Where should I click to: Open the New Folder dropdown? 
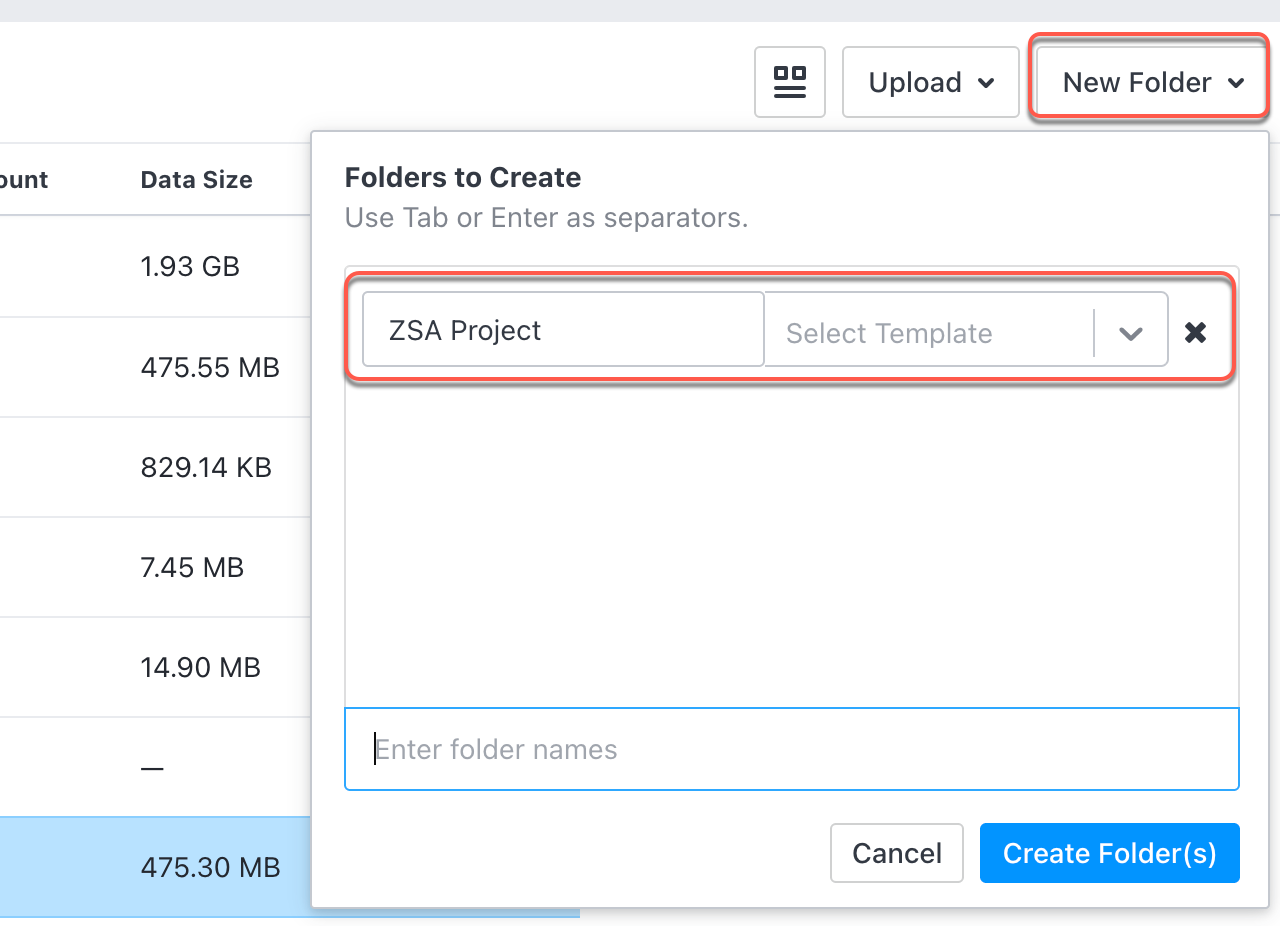[1153, 82]
